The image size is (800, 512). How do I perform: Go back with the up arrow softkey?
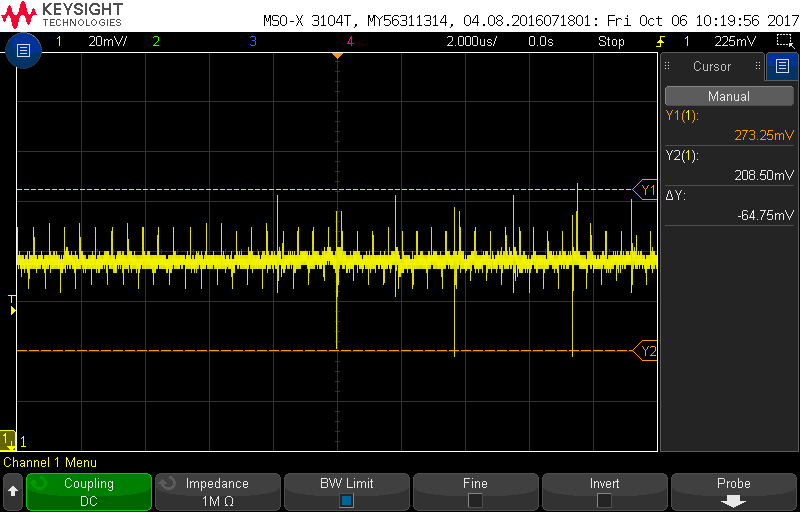(x=13, y=492)
